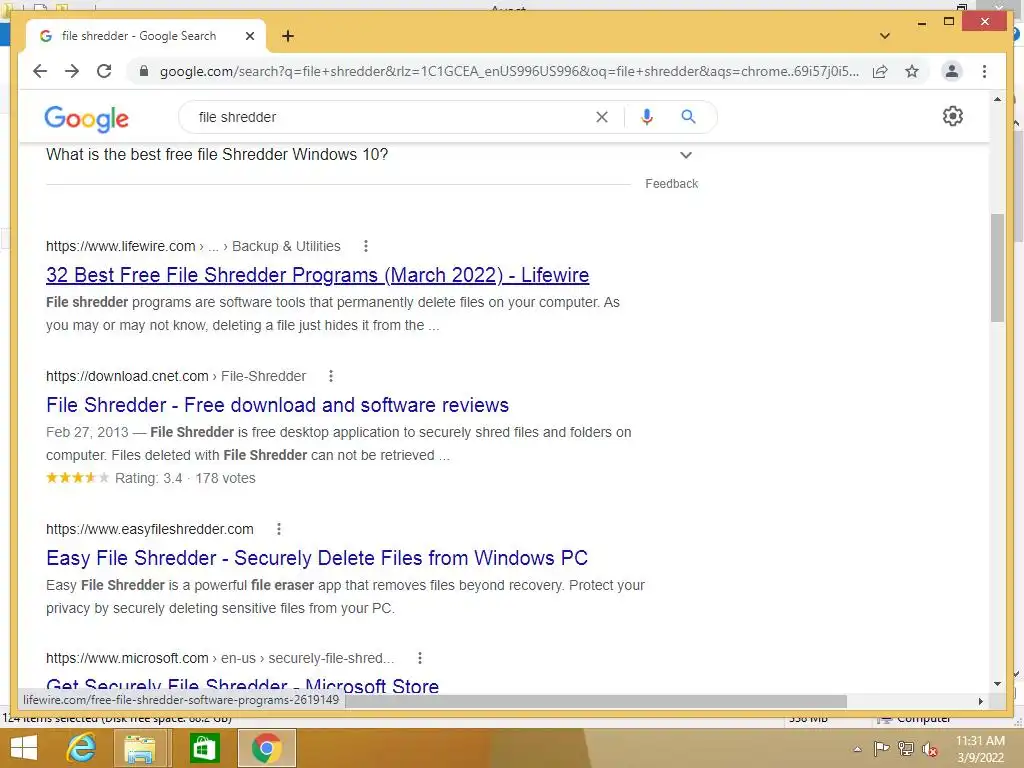Open Chrome's three-dot menu

(x=984, y=71)
